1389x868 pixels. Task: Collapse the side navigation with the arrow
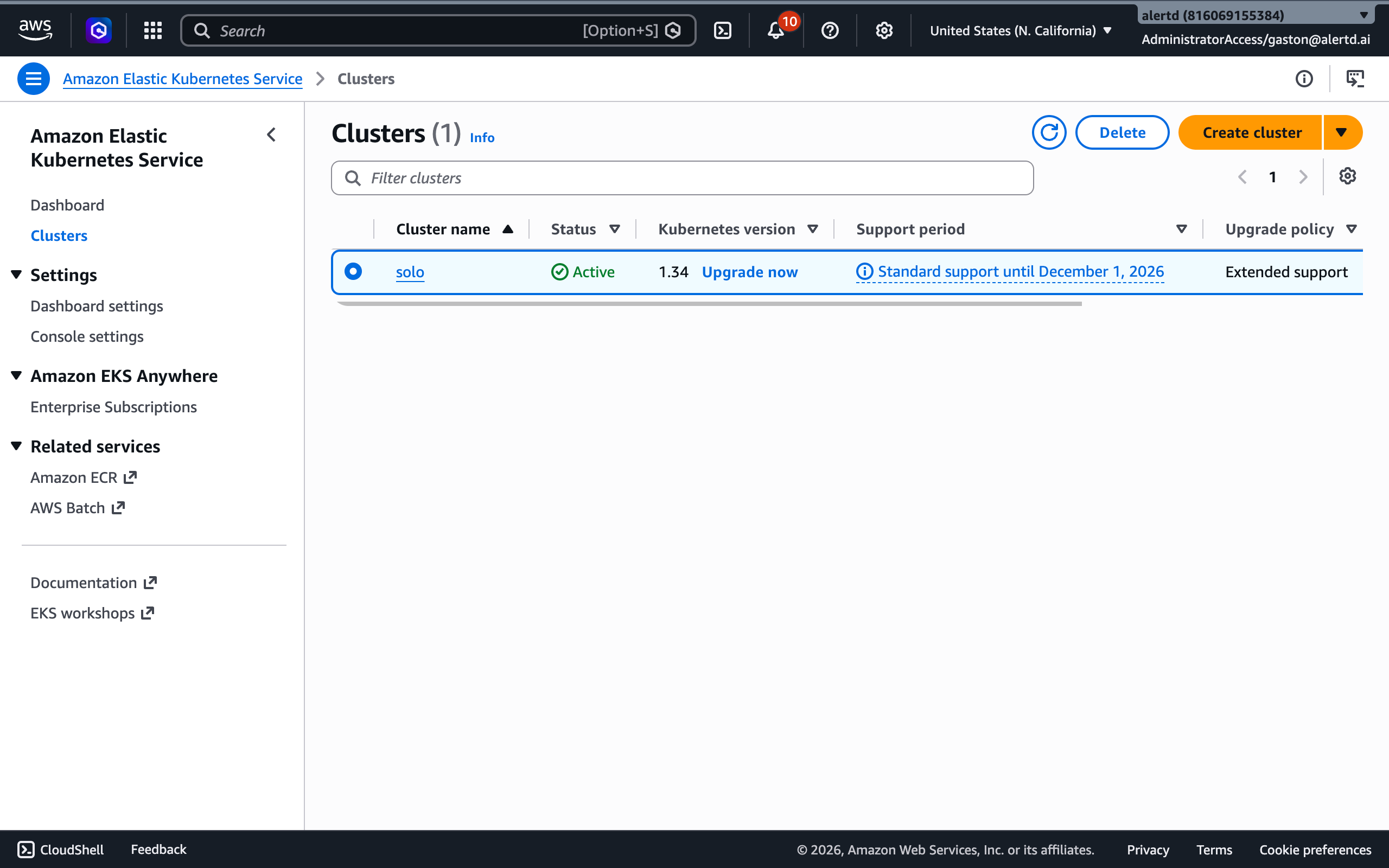pyautogui.click(x=271, y=135)
